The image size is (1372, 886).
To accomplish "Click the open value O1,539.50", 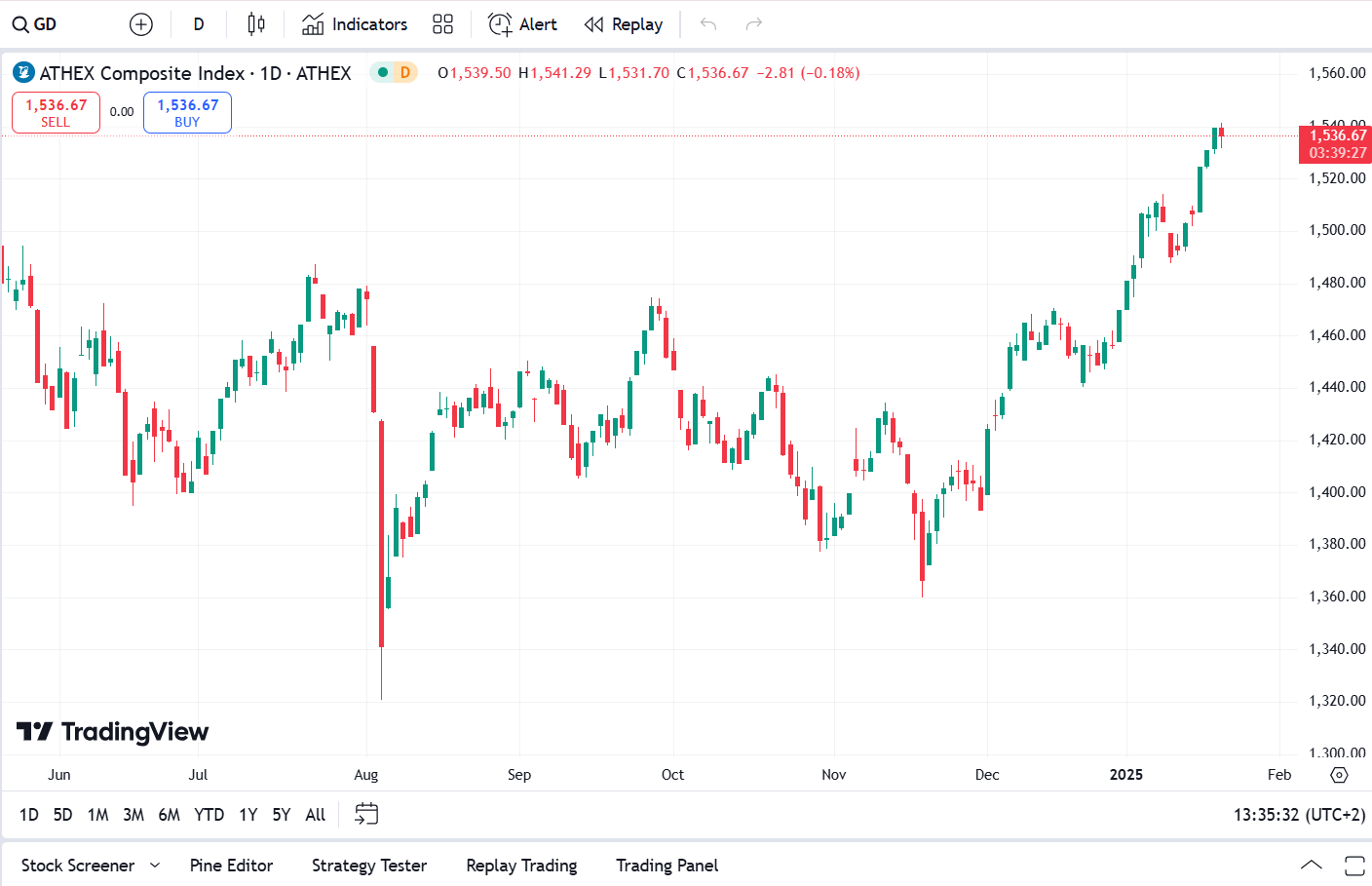I will (475, 73).
